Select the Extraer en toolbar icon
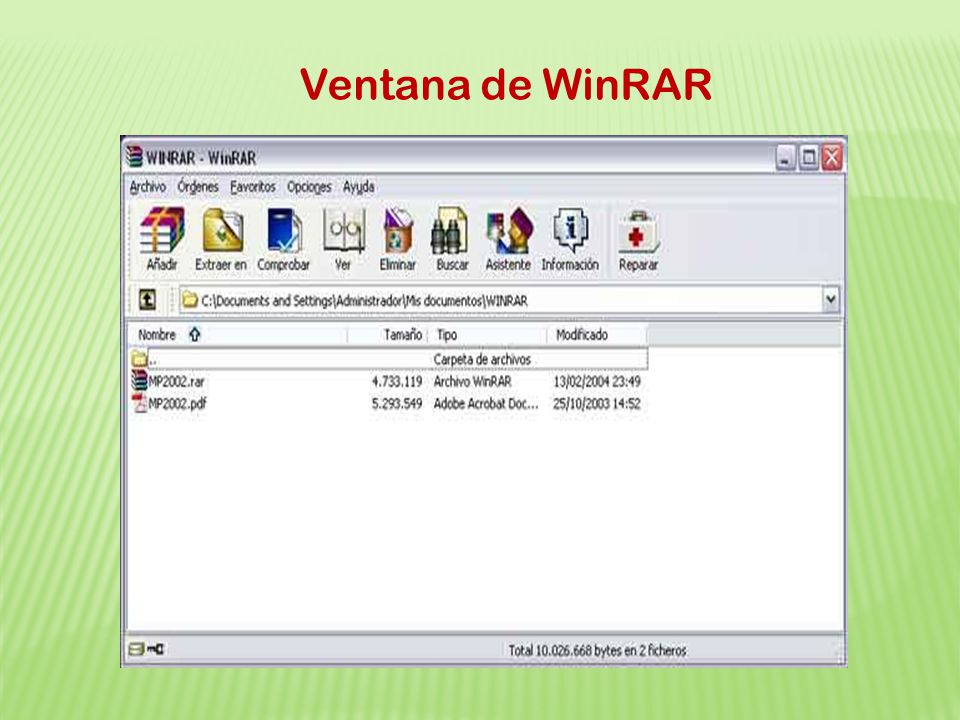 click(222, 230)
